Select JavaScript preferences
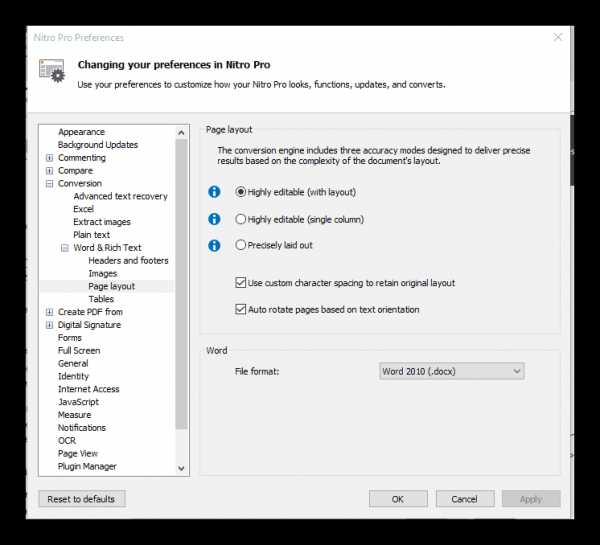The height and width of the screenshot is (545, 600). point(78,402)
